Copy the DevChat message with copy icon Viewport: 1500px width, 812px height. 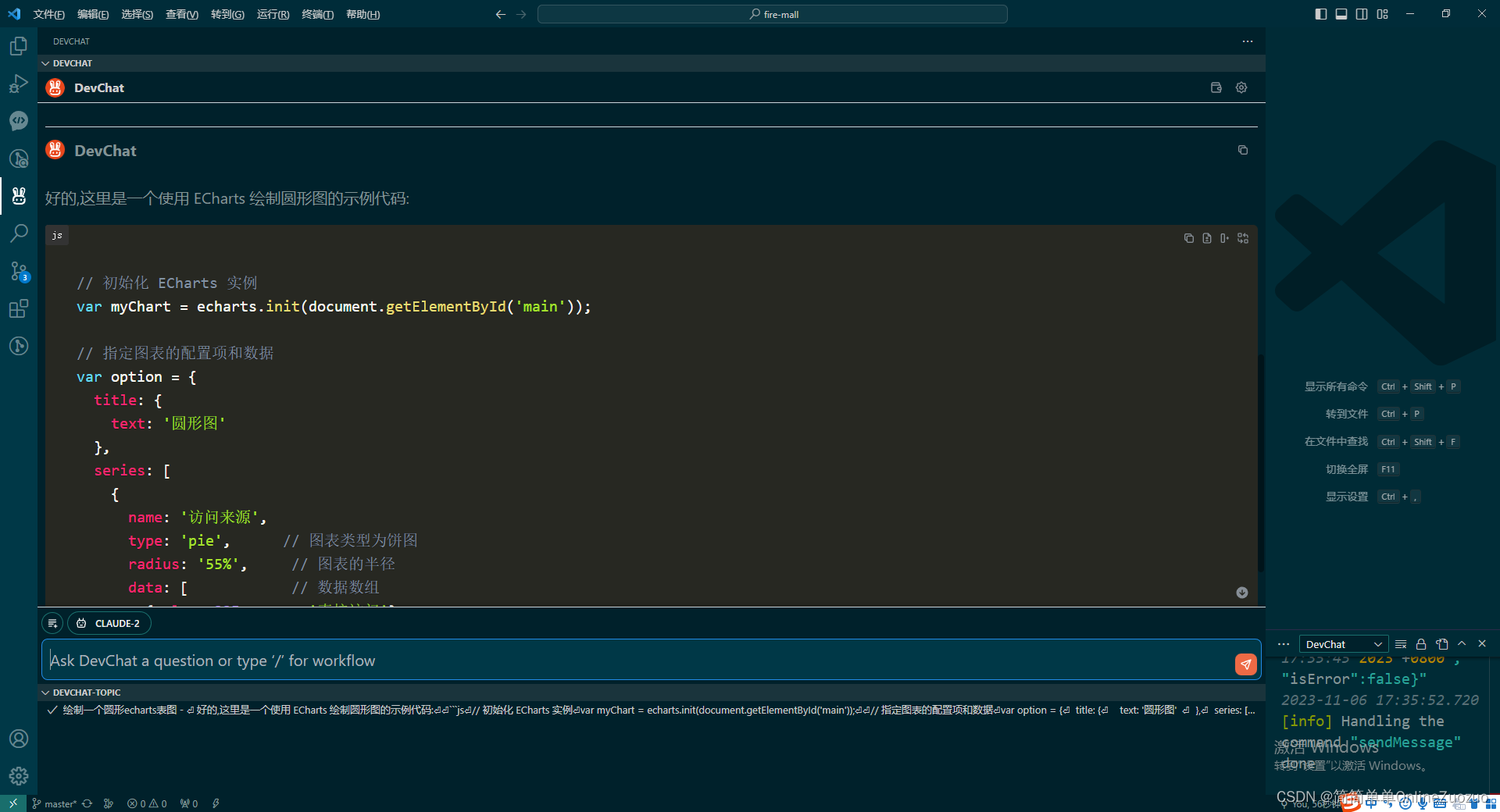[1243, 150]
